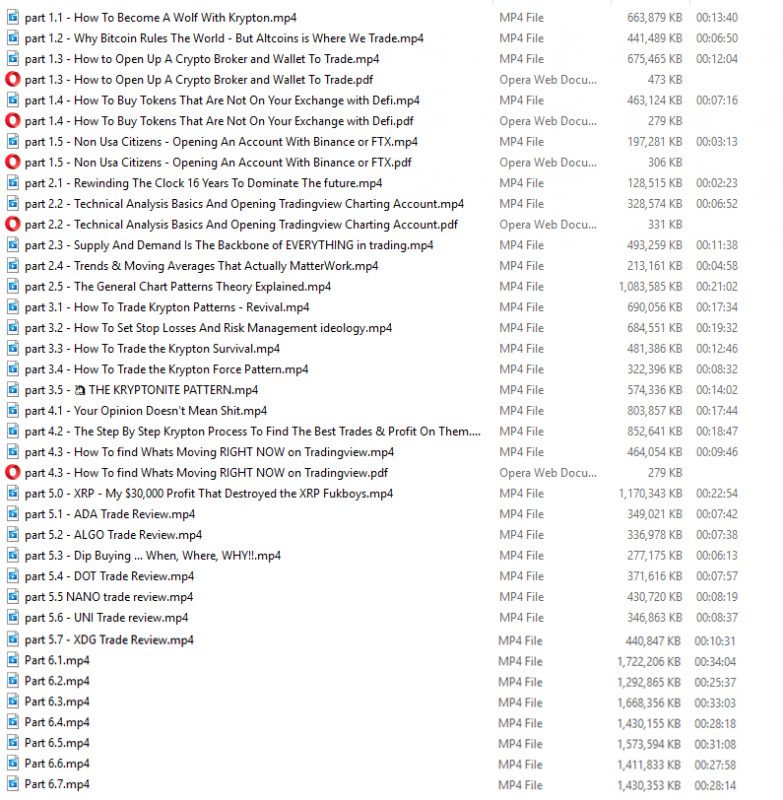Select Part 6.2.mp4 file name
The width and height of the screenshot is (783, 800).
click(57, 681)
